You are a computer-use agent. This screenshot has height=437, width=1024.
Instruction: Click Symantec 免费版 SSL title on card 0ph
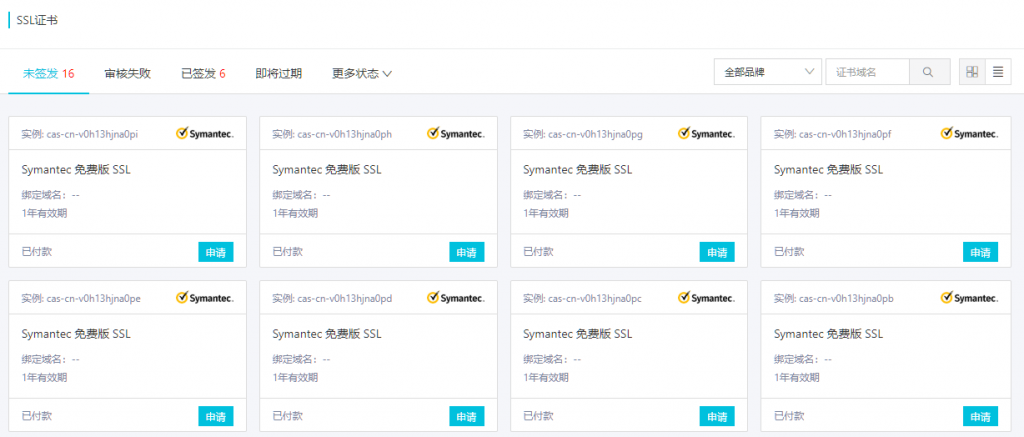pyautogui.click(x=327, y=170)
